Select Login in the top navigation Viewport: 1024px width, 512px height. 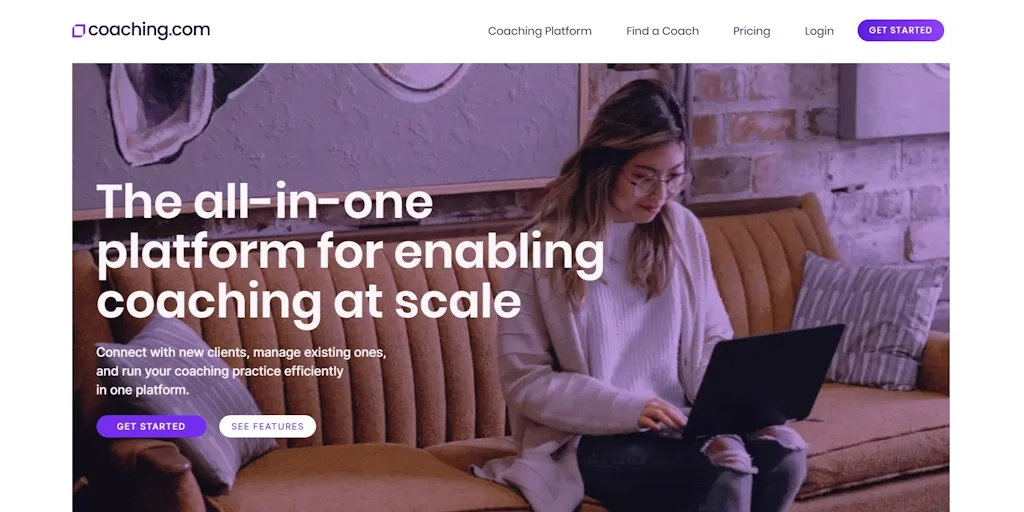(x=819, y=31)
